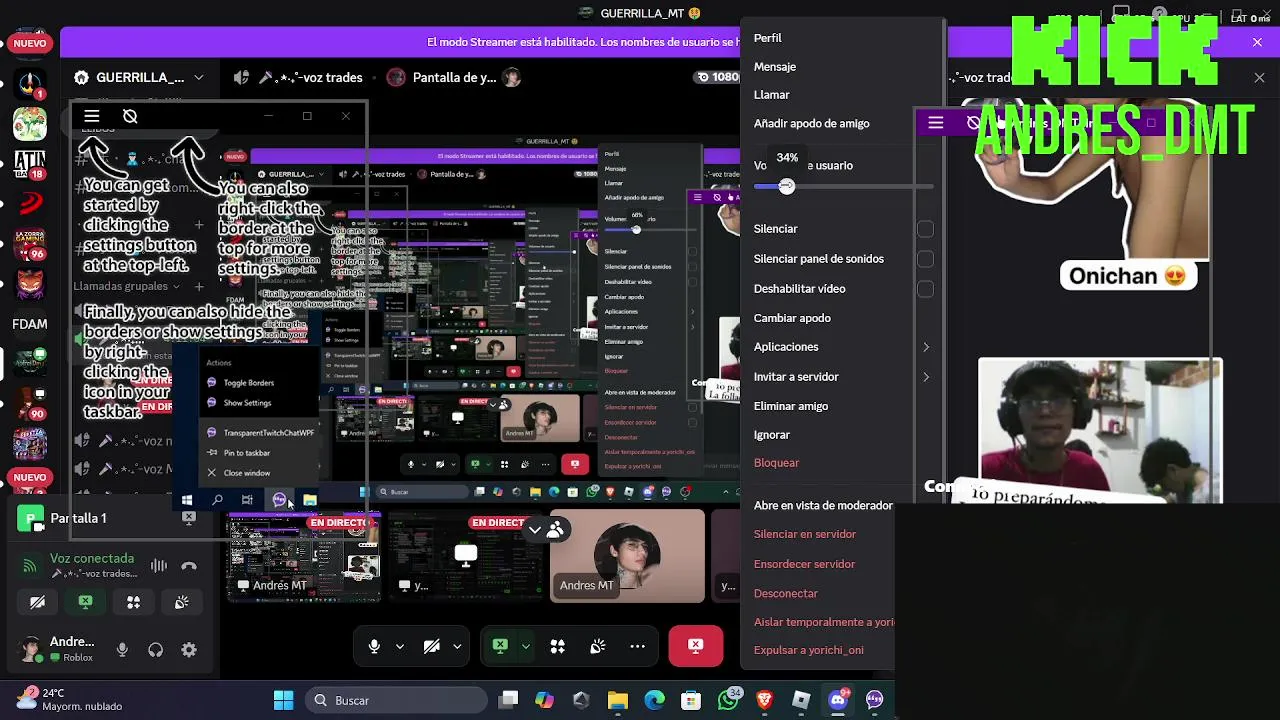Toggle Silenciar panel de sonidos checkbox
This screenshot has height=720, width=1280.
click(x=925, y=259)
